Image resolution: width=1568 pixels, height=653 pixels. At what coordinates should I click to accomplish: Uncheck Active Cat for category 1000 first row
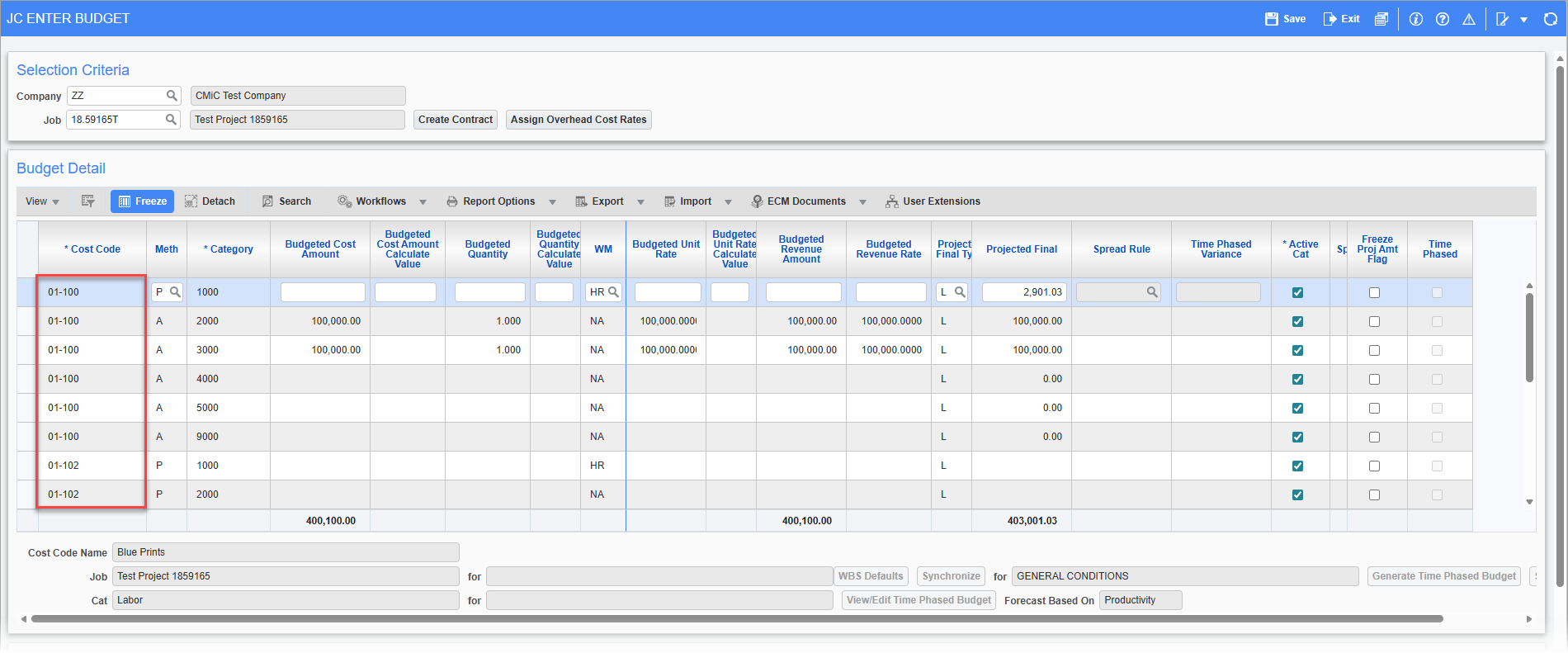(x=1297, y=292)
